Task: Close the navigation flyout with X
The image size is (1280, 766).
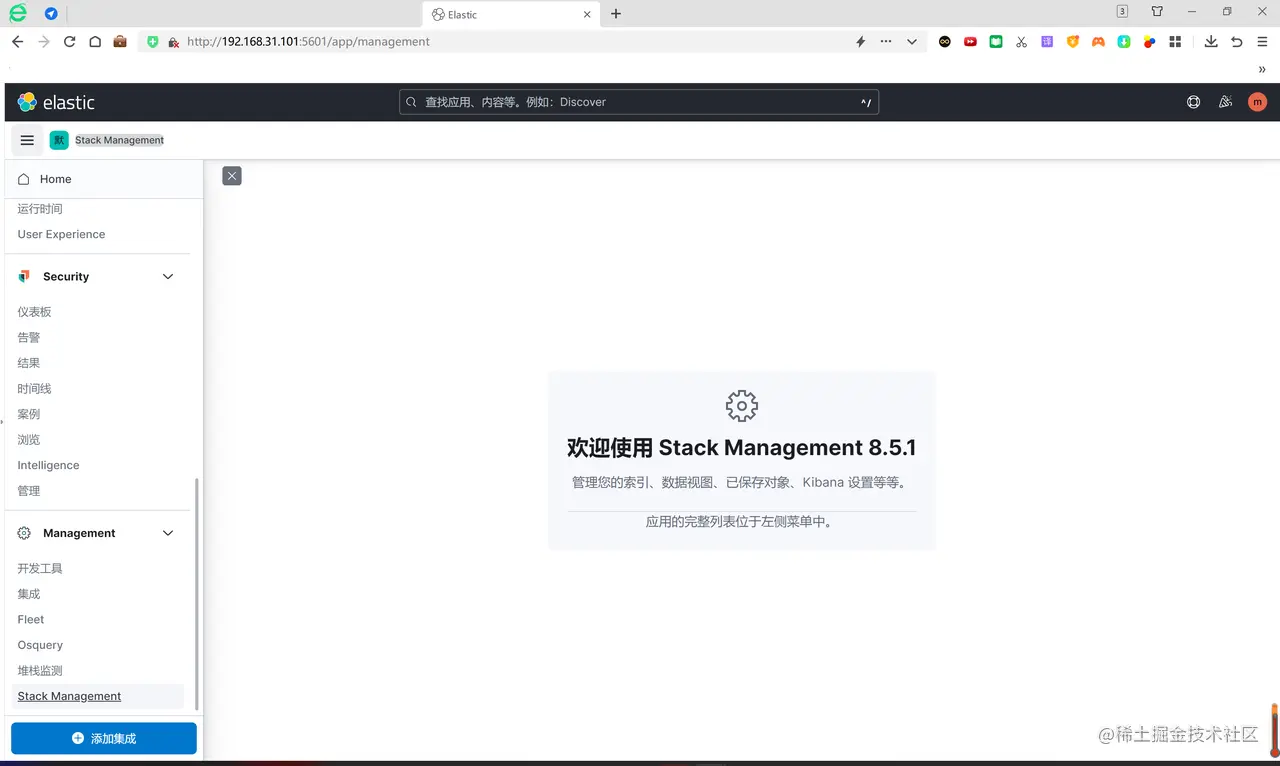Action: [232, 176]
